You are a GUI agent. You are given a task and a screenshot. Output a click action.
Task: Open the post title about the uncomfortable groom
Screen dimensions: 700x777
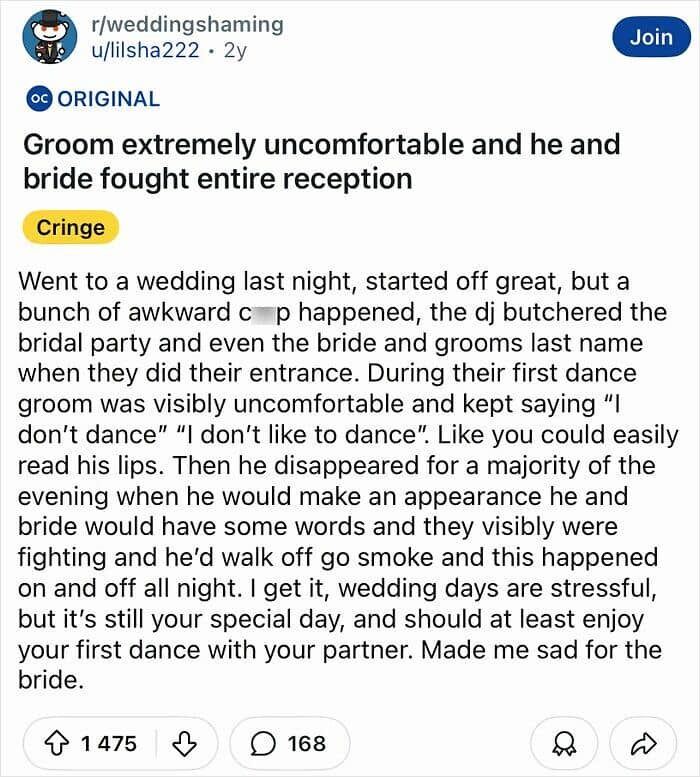(x=321, y=161)
